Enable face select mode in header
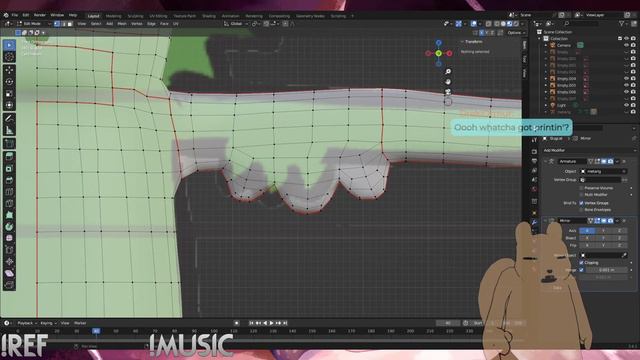Image resolution: width=640 pixels, height=360 pixels. 70,24
